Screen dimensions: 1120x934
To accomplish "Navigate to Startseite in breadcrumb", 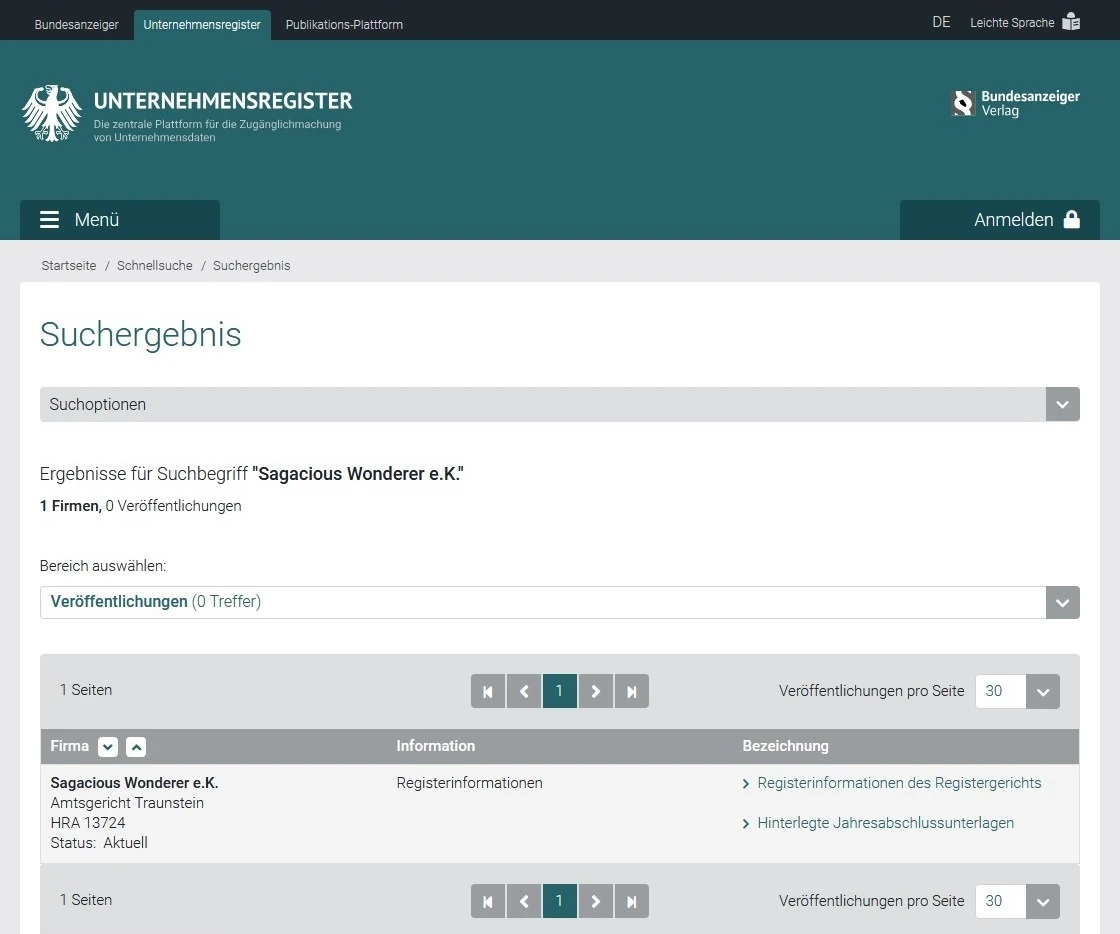I will pyautogui.click(x=69, y=266).
